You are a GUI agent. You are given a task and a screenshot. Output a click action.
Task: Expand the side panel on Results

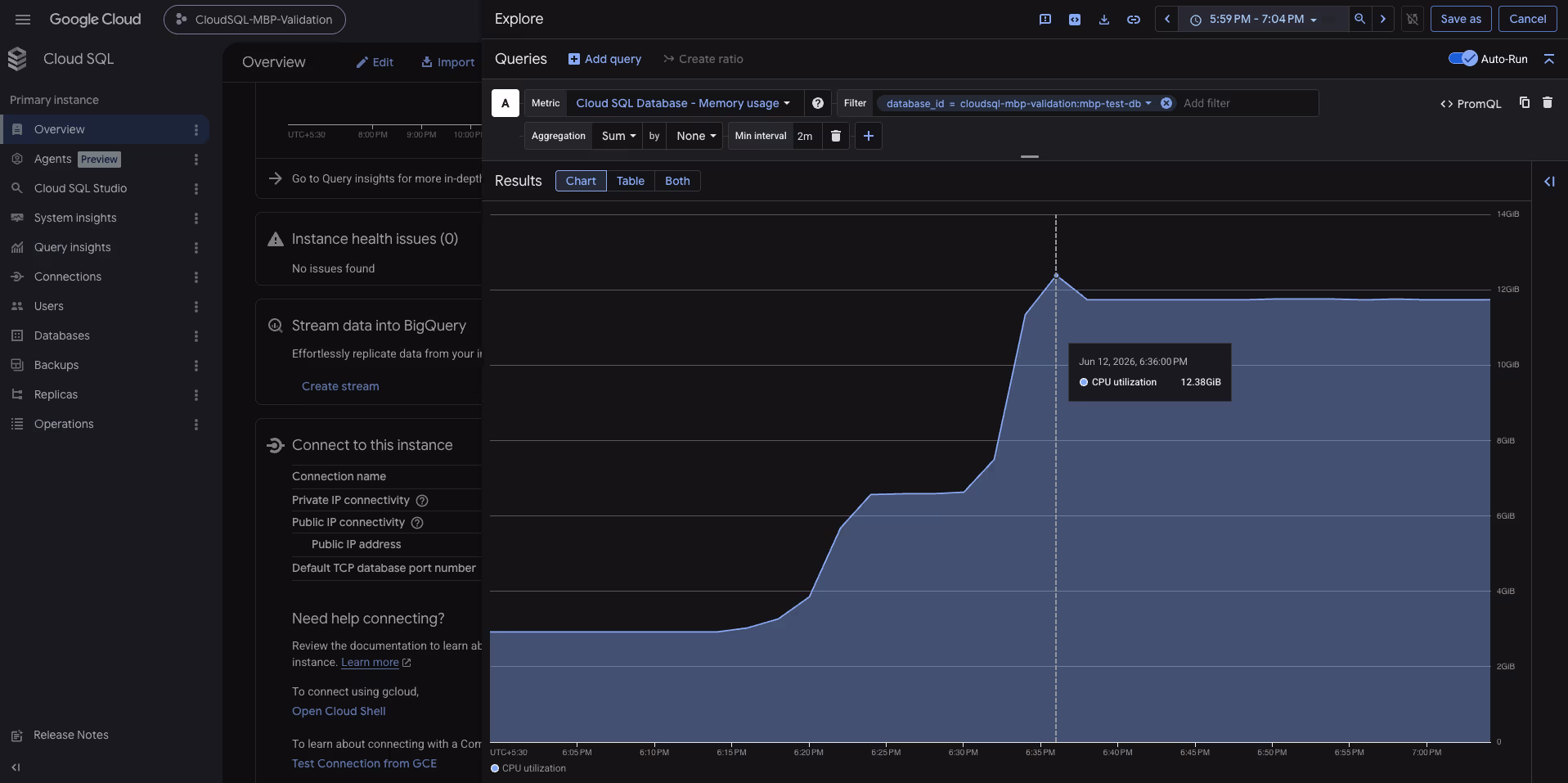1549,182
